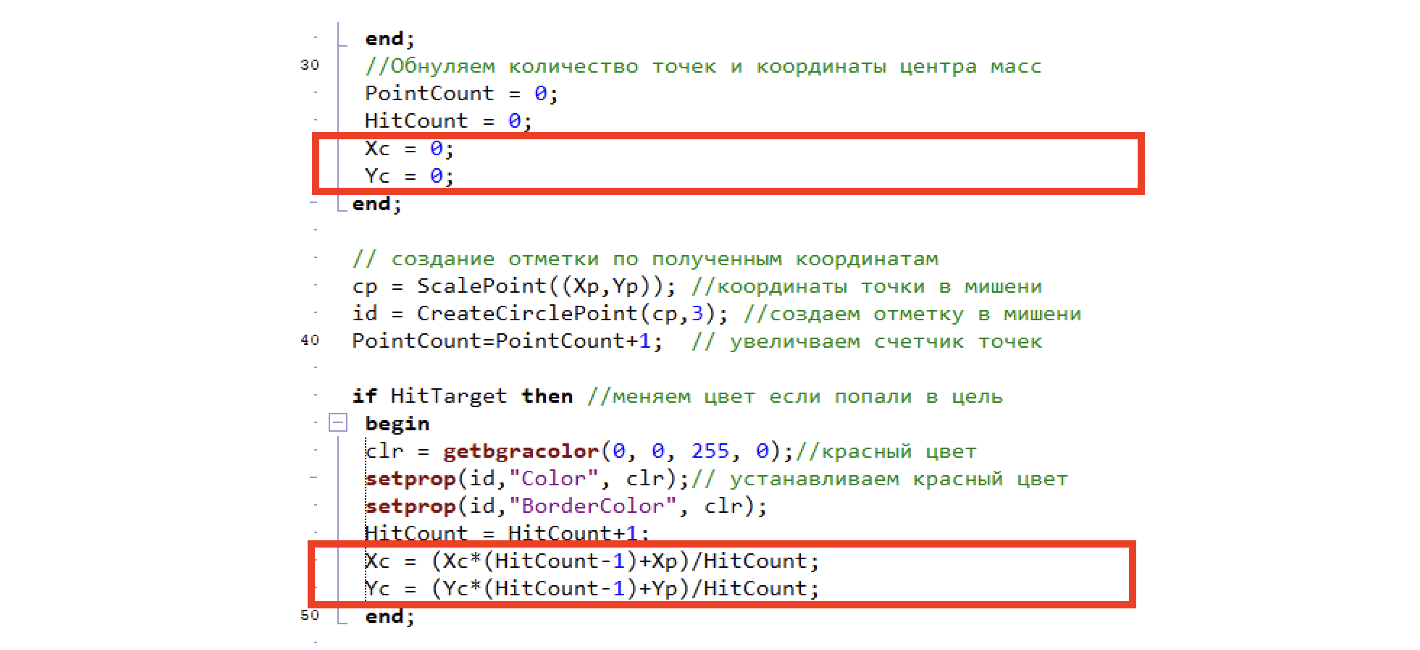Viewport: 1420px width, 650px height.
Task: Click the comment "// устанавливаем красный цвет"
Action: click(879, 479)
